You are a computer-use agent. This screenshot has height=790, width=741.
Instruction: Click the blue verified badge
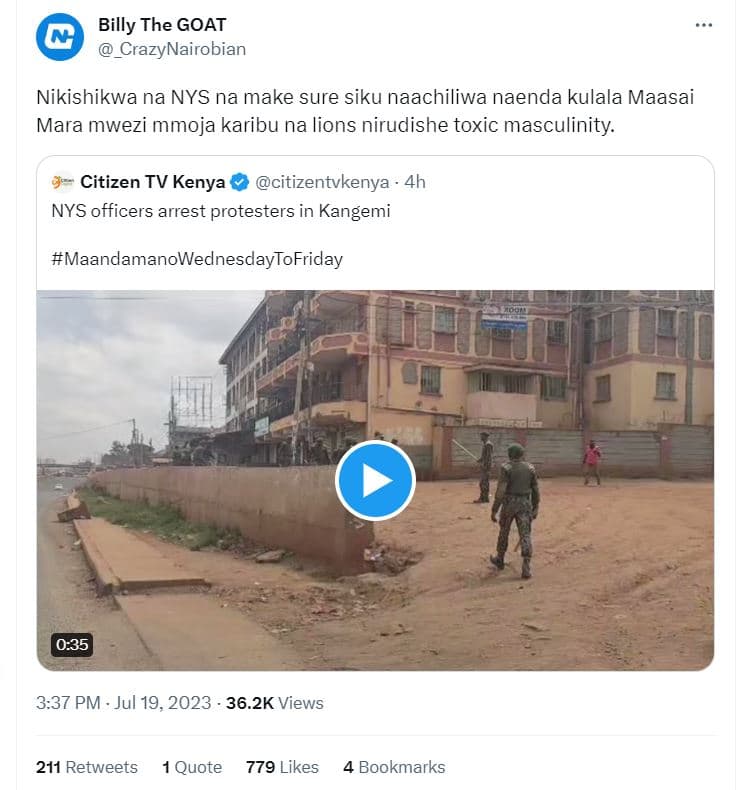[x=240, y=182]
